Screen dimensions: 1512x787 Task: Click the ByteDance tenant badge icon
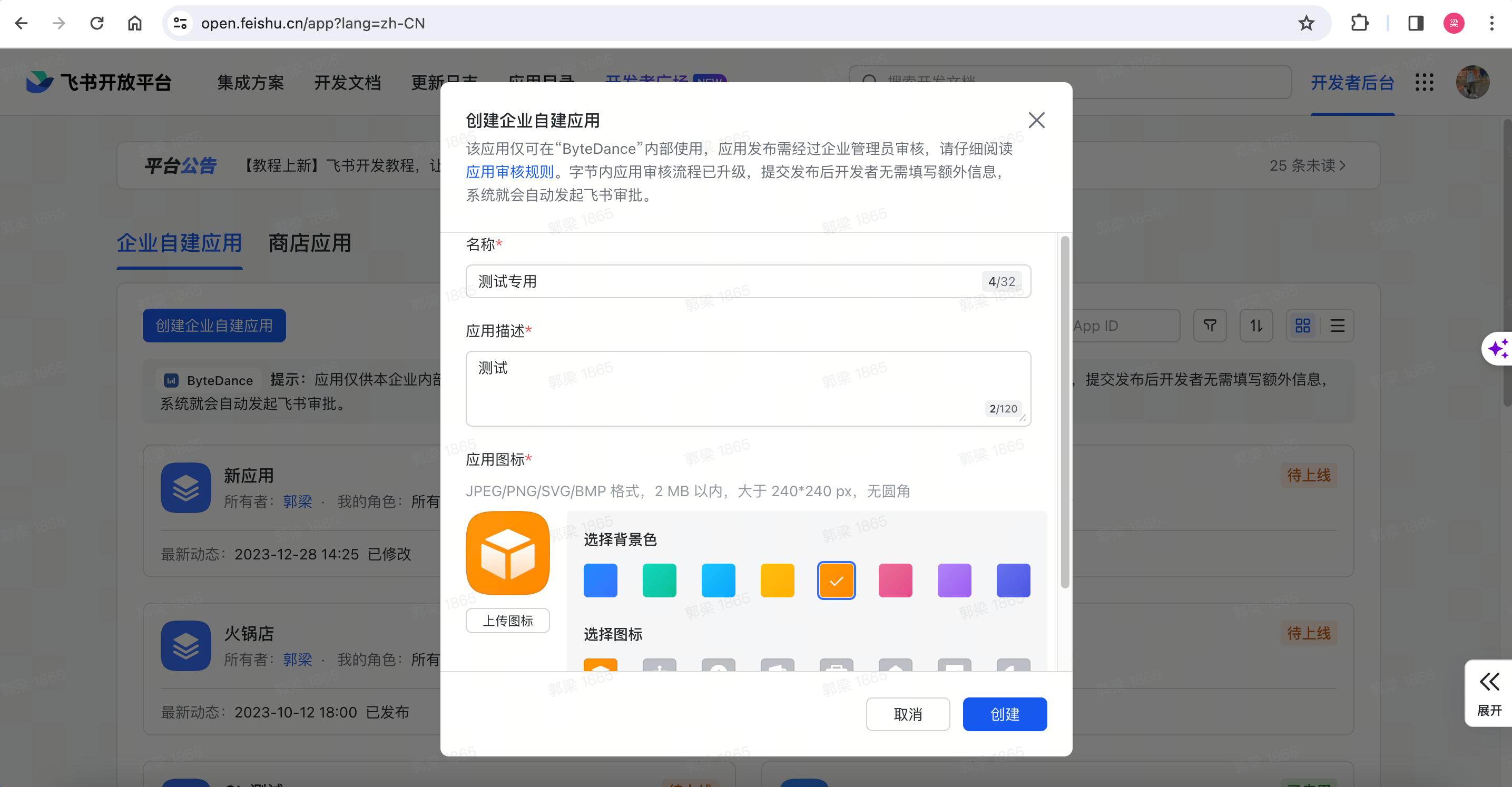tap(171, 381)
